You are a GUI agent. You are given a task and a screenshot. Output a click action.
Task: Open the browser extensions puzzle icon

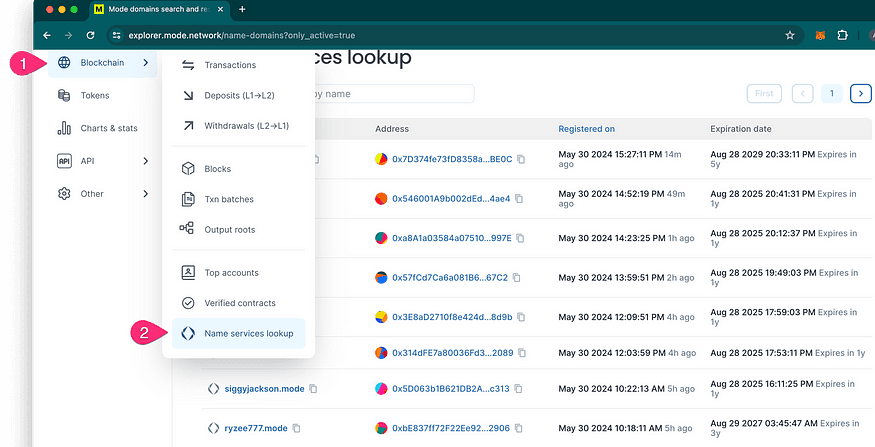pyautogui.click(x=843, y=35)
